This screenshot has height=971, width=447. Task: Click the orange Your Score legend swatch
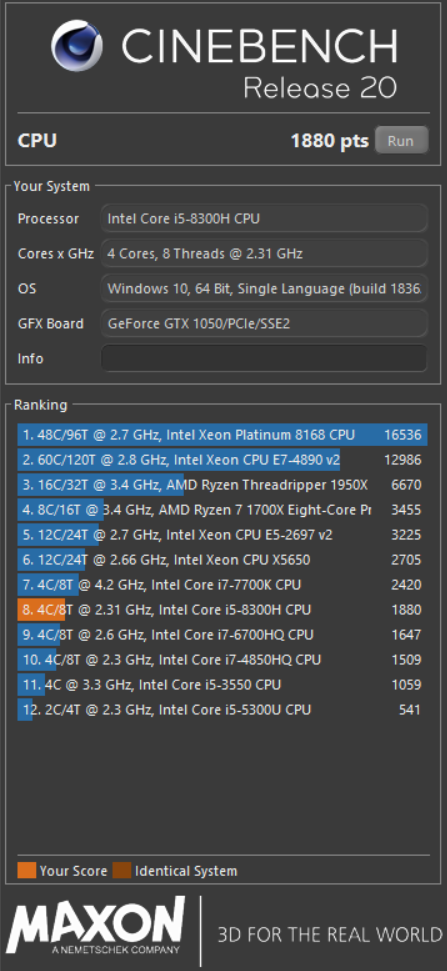(x=27, y=871)
